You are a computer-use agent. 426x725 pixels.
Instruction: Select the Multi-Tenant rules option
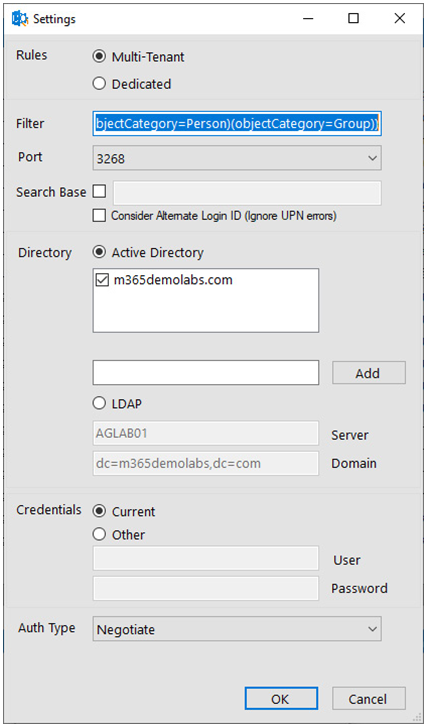tap(139, 57)
